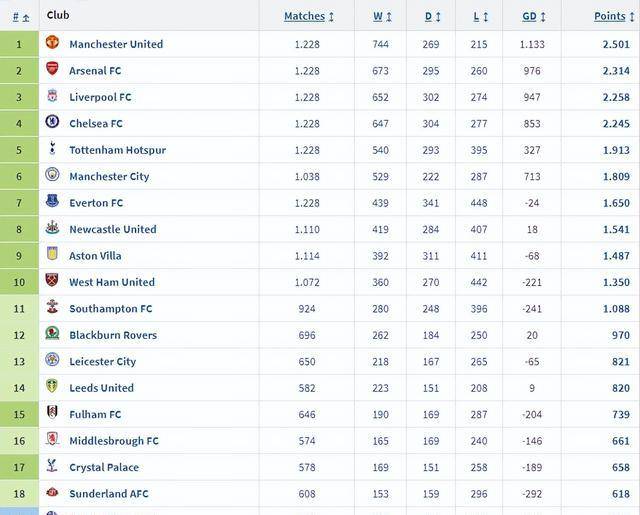This screenshot has width=640, height=515.
Task: Open the West Ham United link
Action: 112,282
